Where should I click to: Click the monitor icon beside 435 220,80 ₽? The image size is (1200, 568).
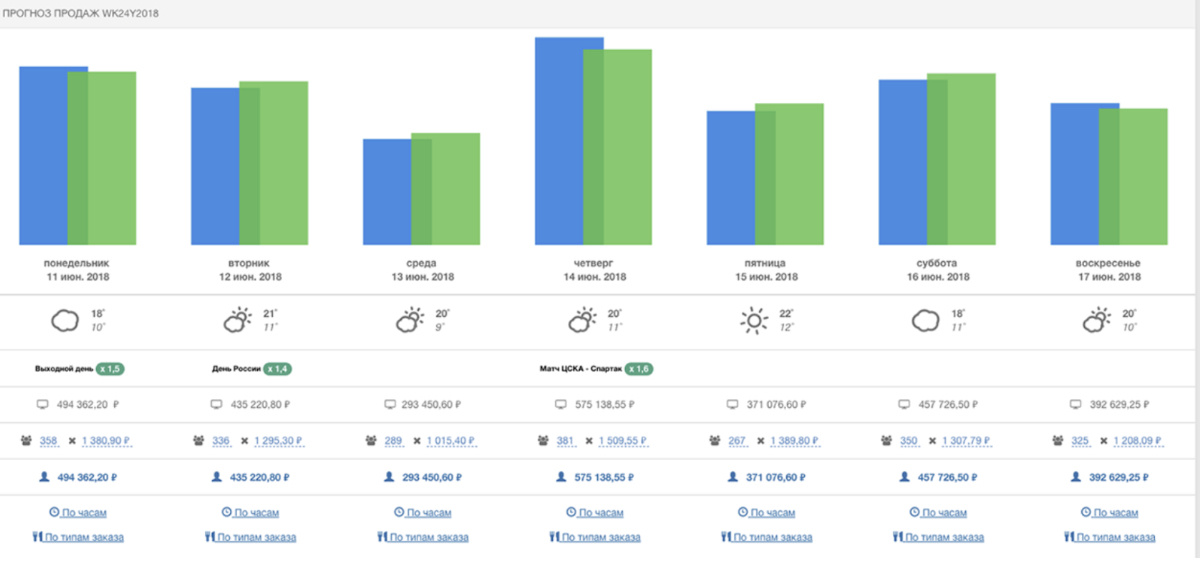click(217, 405)
